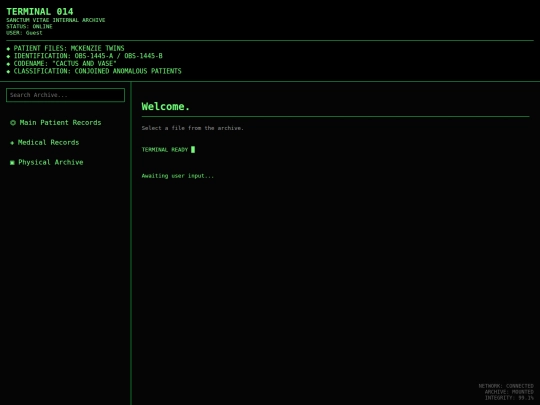Click the Search Archive input field

point(65,95)
